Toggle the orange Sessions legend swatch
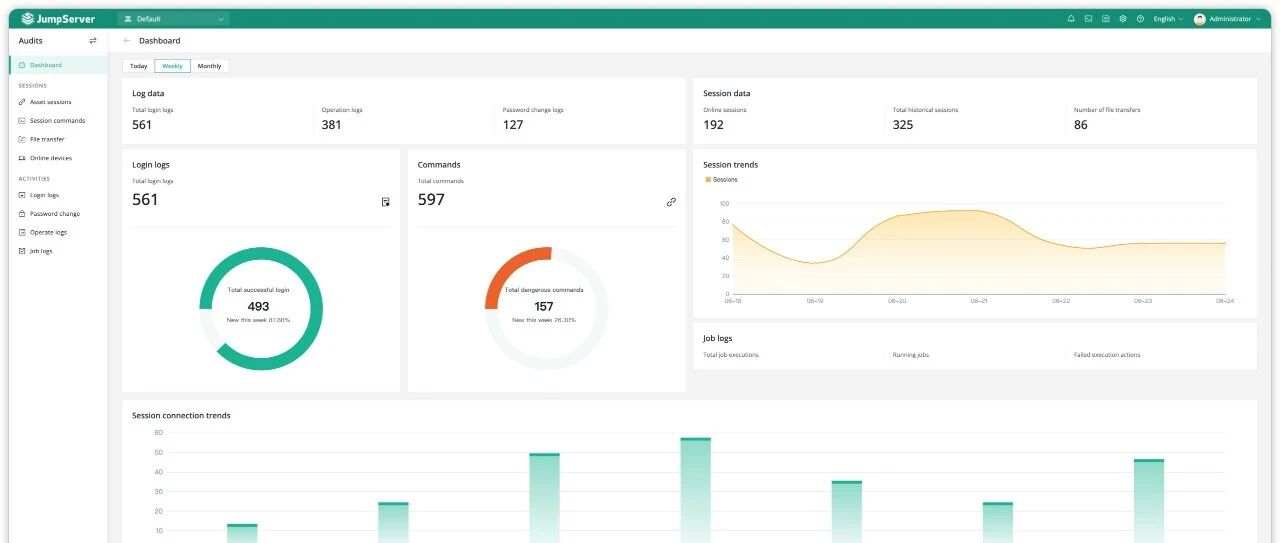Image resolution: width=1280 pixels, height=543 pixels. [708, 180]
